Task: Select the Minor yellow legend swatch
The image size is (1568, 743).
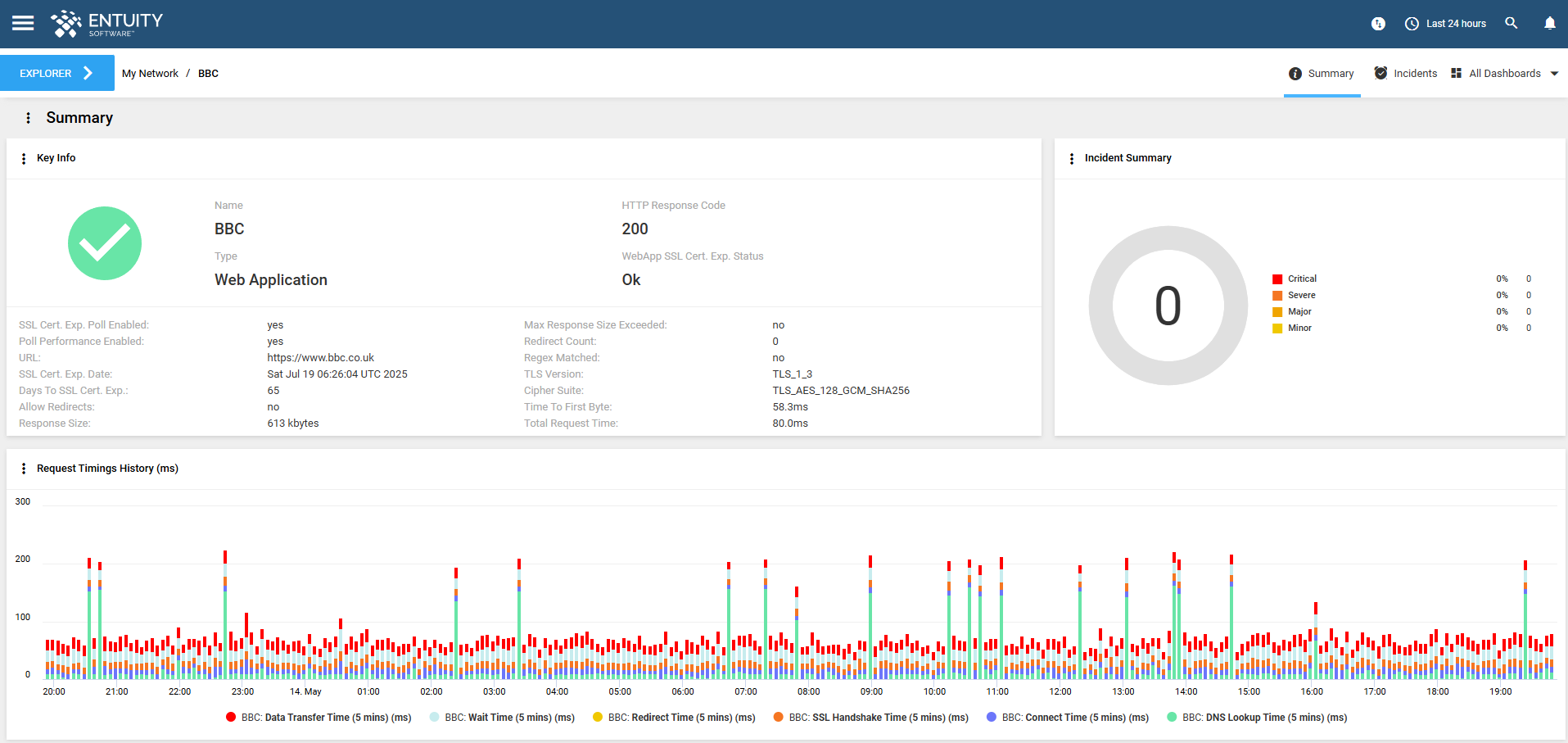Action: [x=1277, y=328]
